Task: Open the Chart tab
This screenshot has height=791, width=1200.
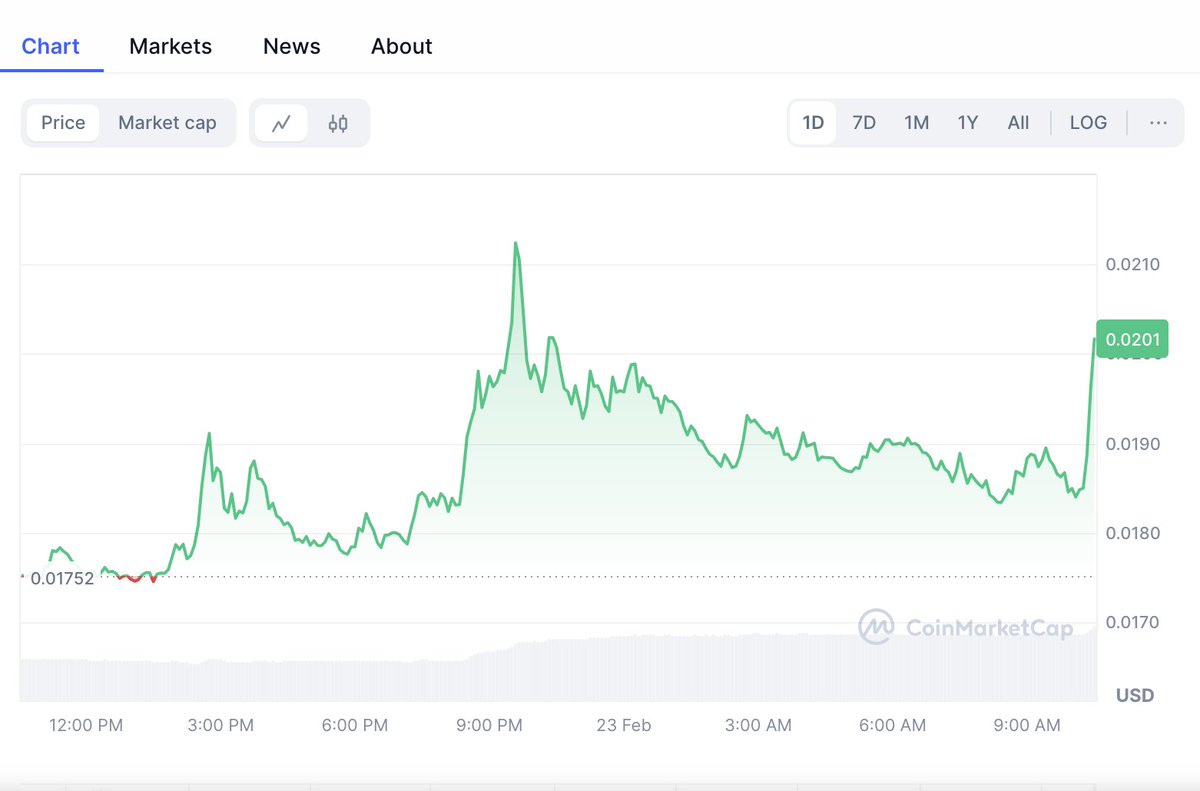Action: point(51,46)
